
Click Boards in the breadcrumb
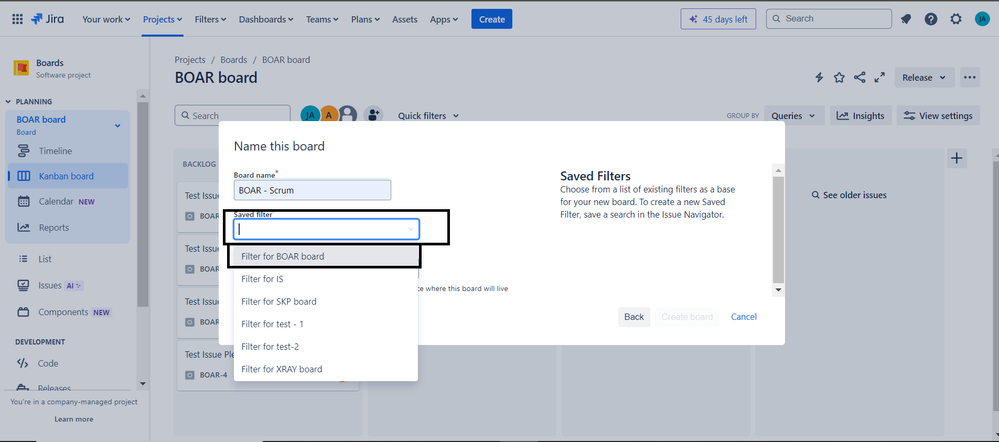coord(234,60)
